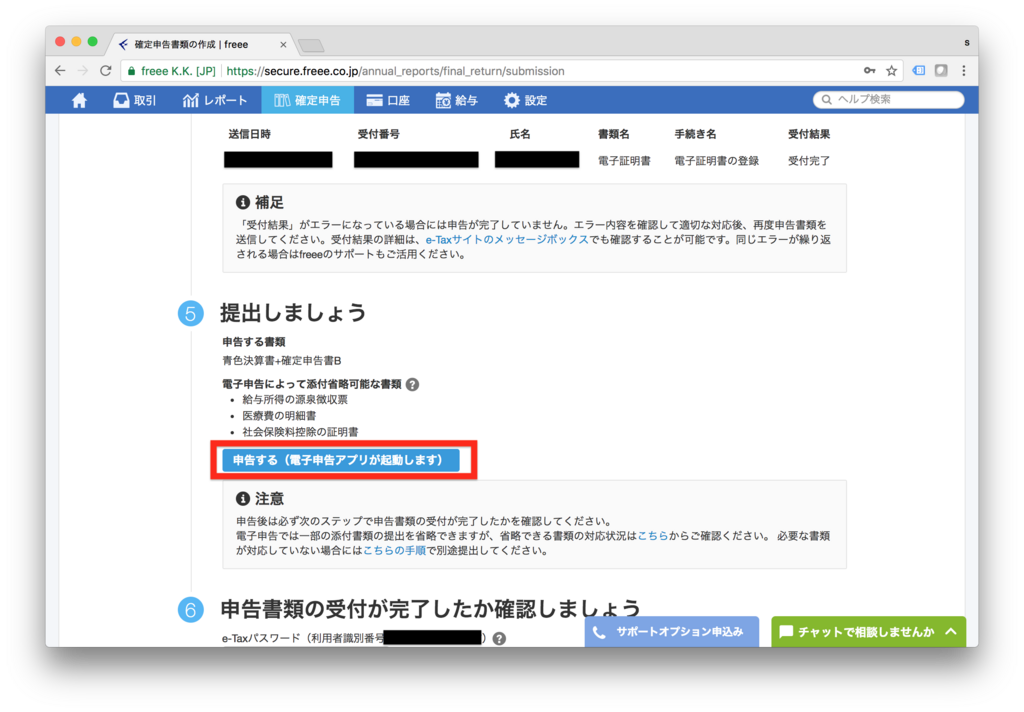Open the 給与 menu
The image size is (1024, 712).
tap(456, 100)
